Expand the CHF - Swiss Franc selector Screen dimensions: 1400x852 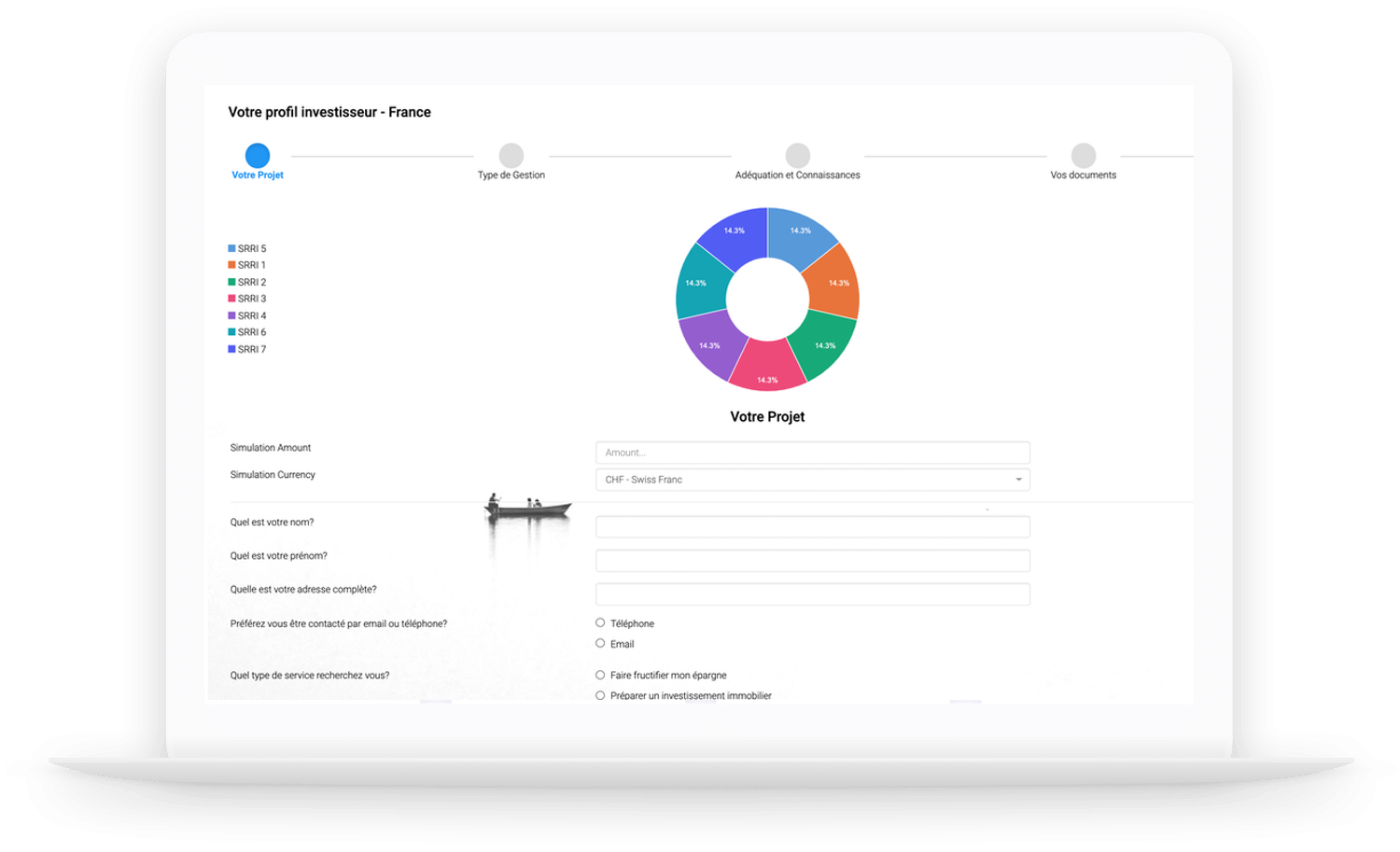[1017, 479]
